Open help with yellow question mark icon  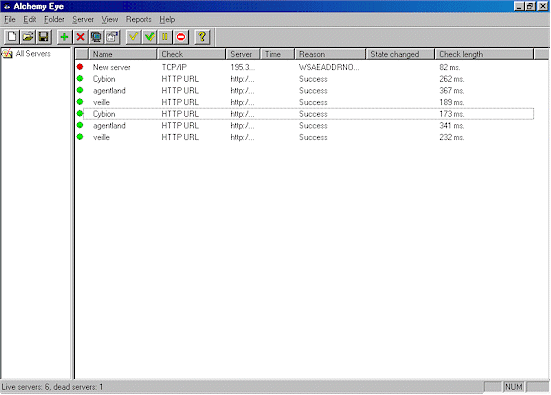click(x=202, y=37)
